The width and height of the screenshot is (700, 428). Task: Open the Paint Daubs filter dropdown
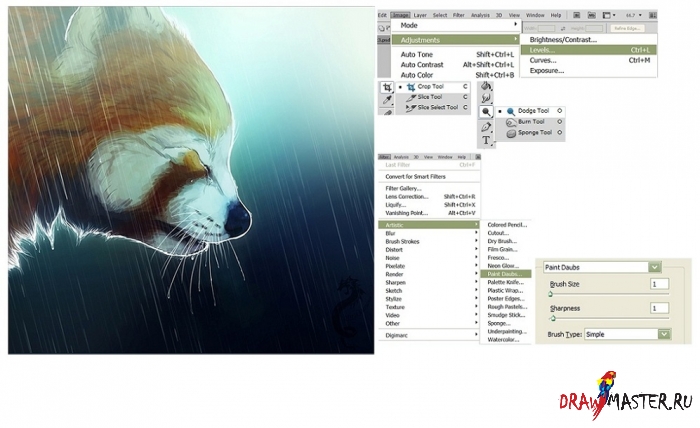602,267
